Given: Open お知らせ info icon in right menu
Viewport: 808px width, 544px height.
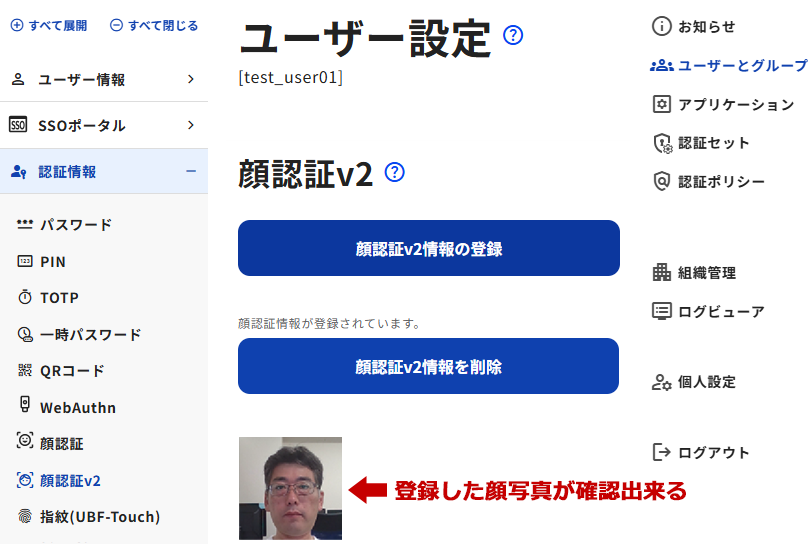Looking at the screenshot, I should [x=661, y=26].
